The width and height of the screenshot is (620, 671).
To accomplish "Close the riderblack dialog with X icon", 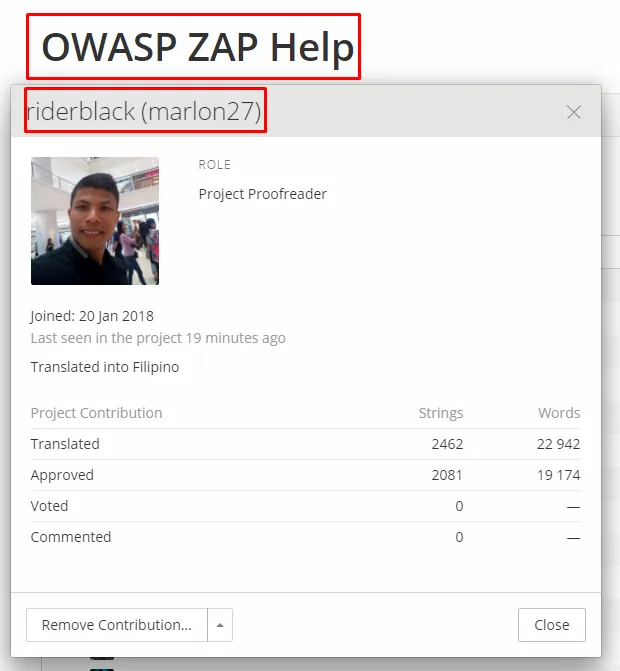I will point(573,112).
